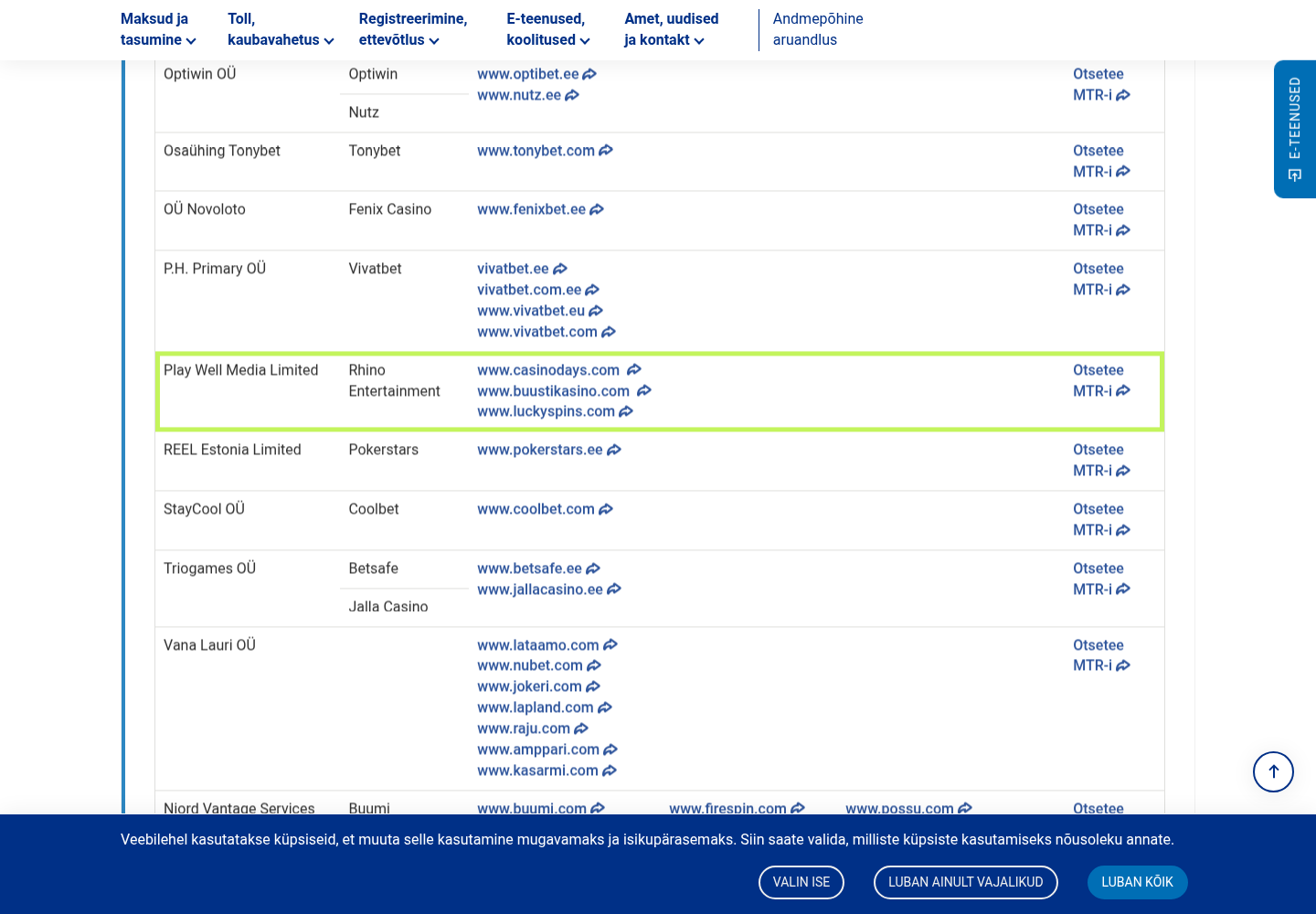Expand the Toll, kaubavahetus menu
1316x914 pixels.
[x=281, y=29]
